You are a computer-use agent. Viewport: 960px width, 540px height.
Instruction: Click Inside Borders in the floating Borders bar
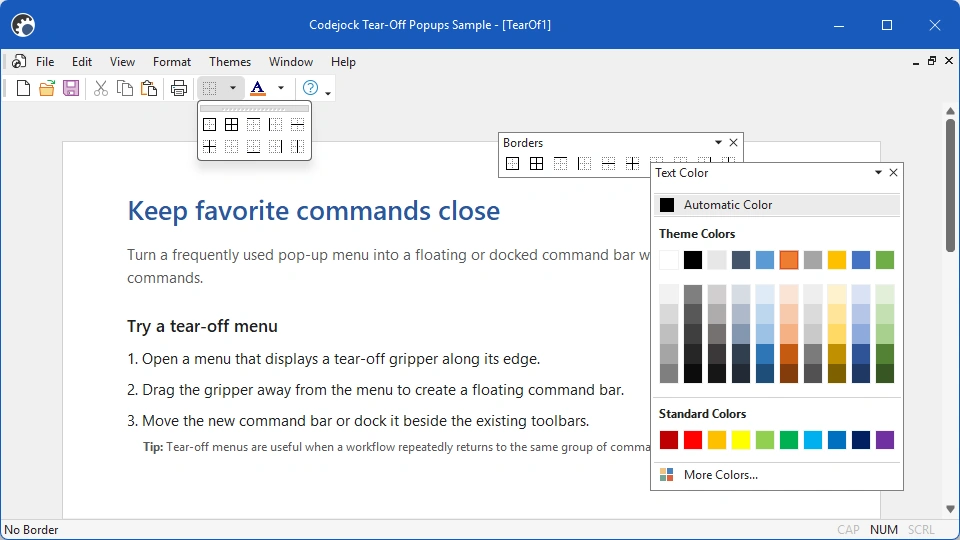[632, 163]
